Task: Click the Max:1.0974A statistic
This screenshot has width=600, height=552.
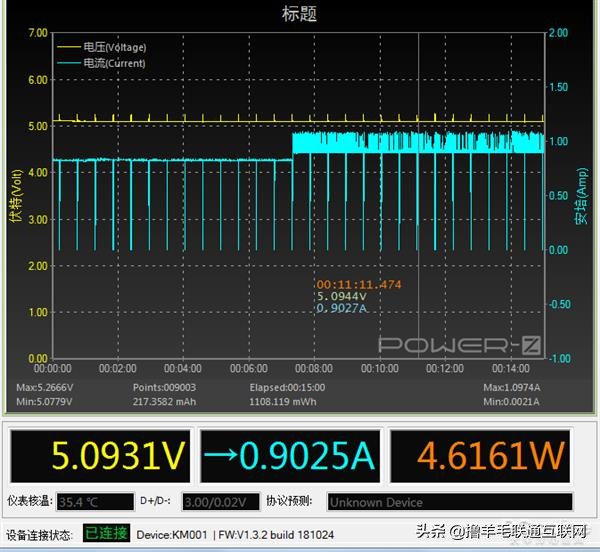Action: point(512,388)
